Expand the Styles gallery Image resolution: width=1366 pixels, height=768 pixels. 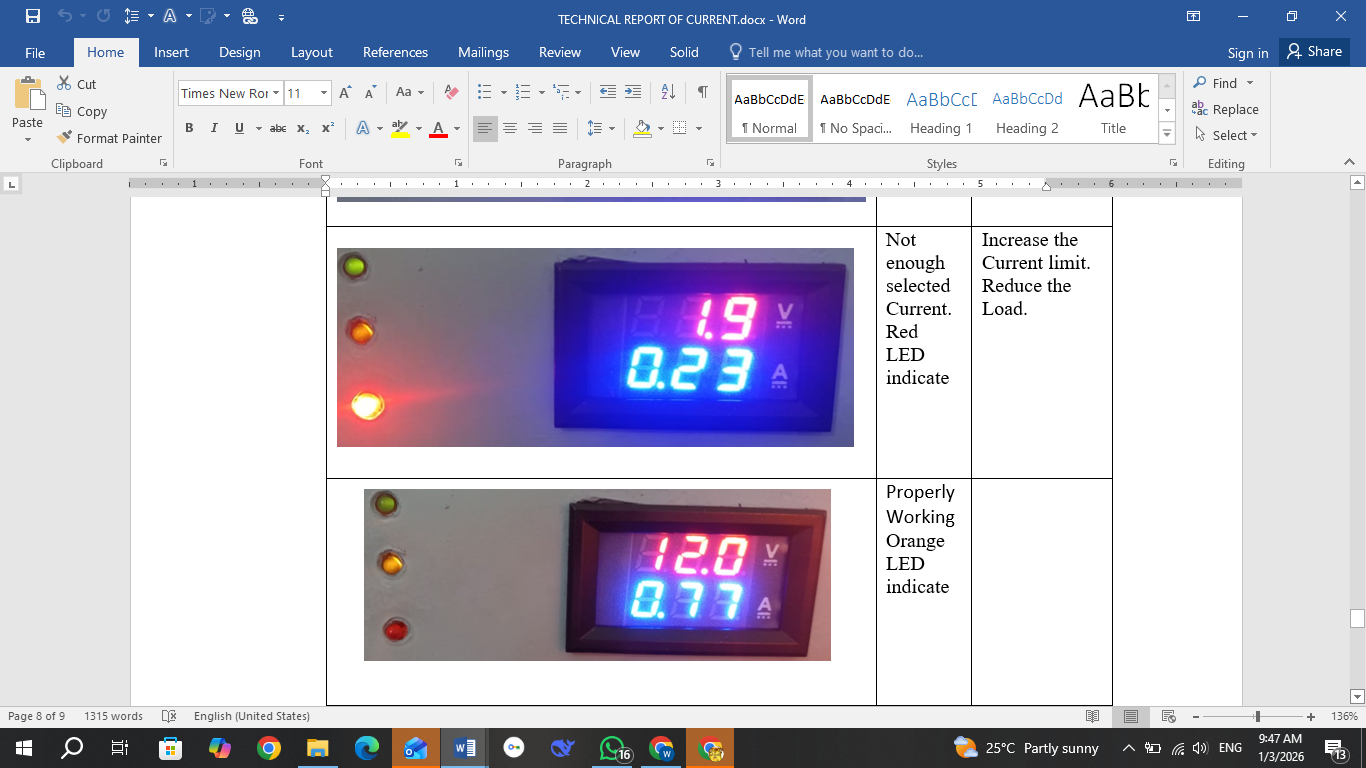coord(1167,133)
